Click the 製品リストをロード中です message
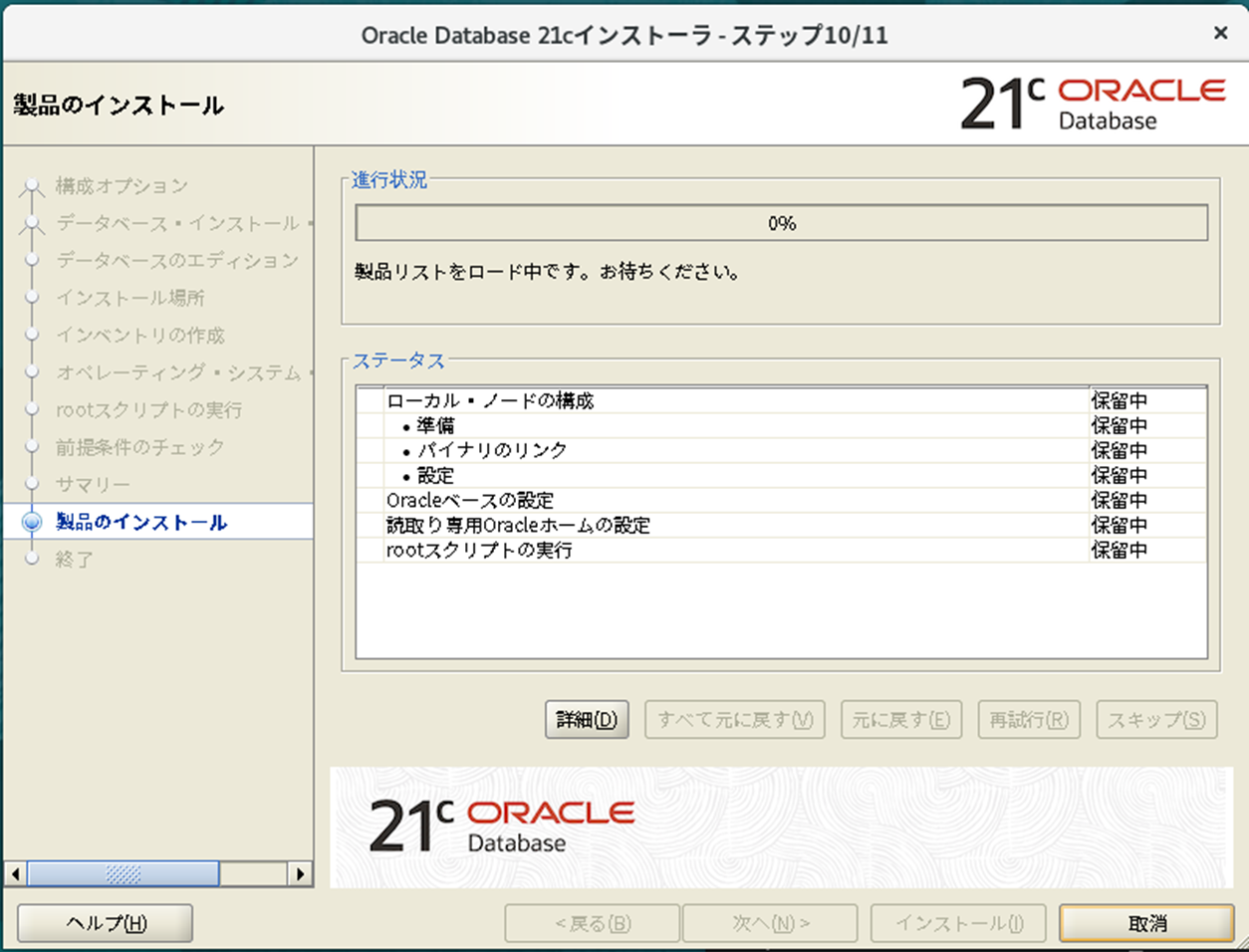 coord(548,272)
